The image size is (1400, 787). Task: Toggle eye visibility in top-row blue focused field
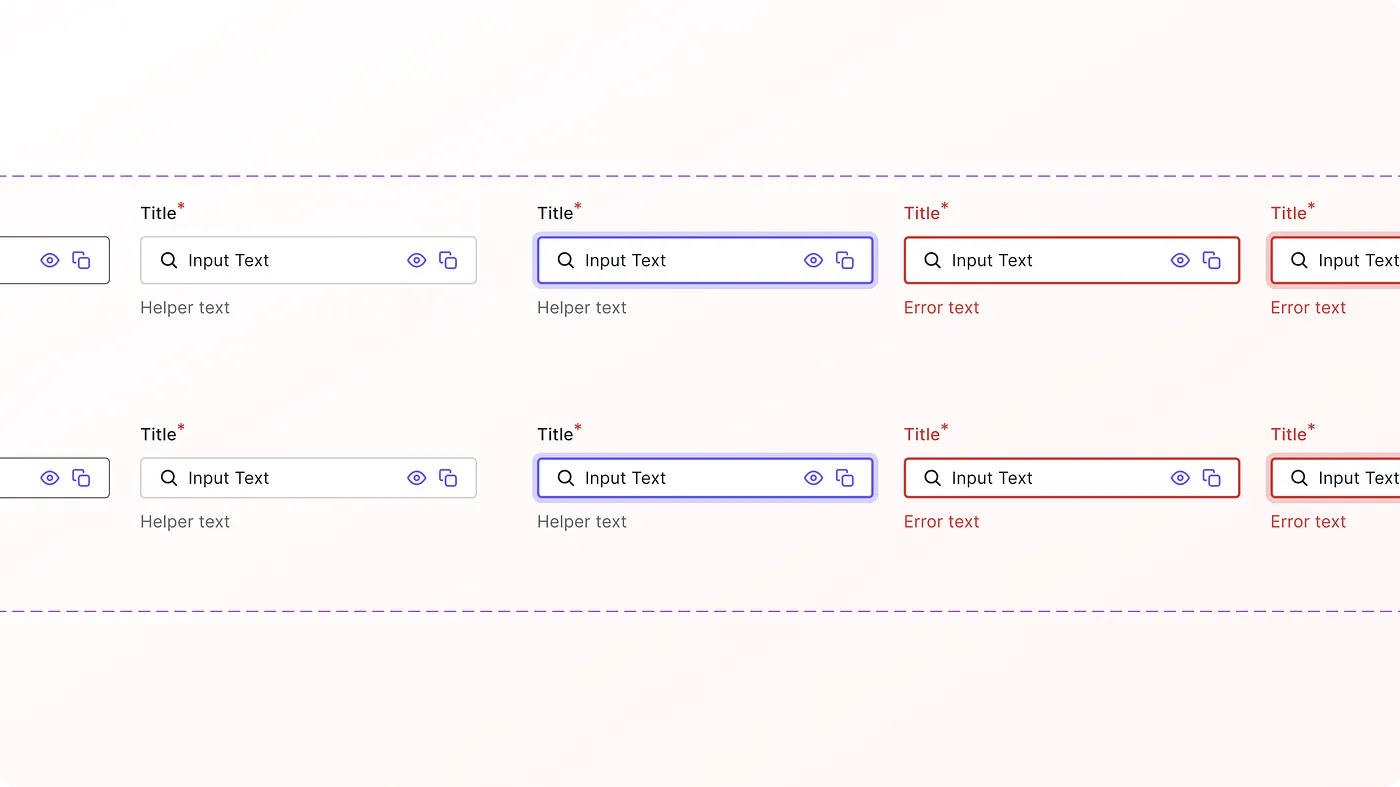point(814,260)
